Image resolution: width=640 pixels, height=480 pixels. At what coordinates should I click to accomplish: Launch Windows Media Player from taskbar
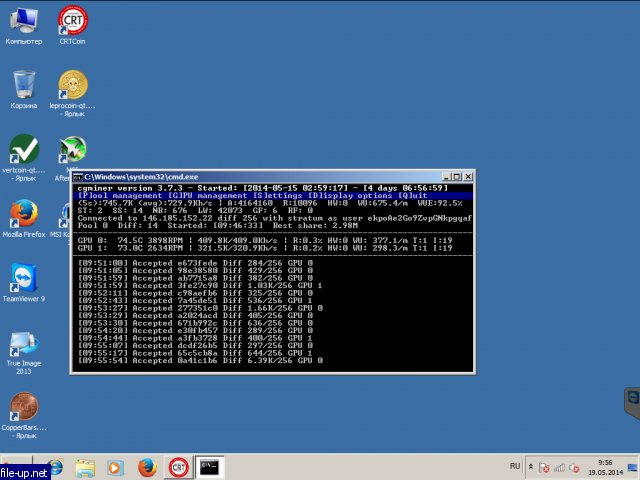tap(115, 467)
